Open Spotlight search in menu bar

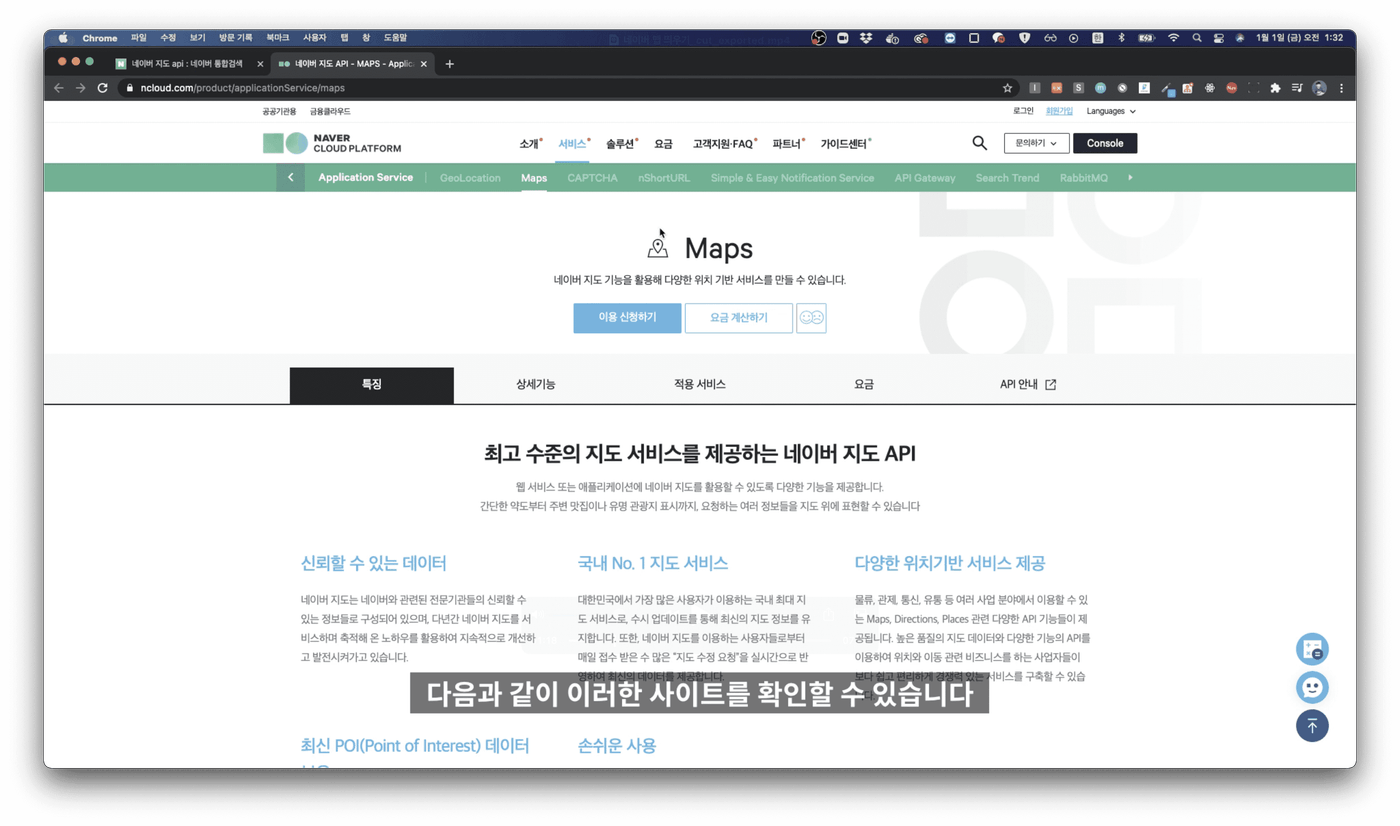pos(1196,38)
